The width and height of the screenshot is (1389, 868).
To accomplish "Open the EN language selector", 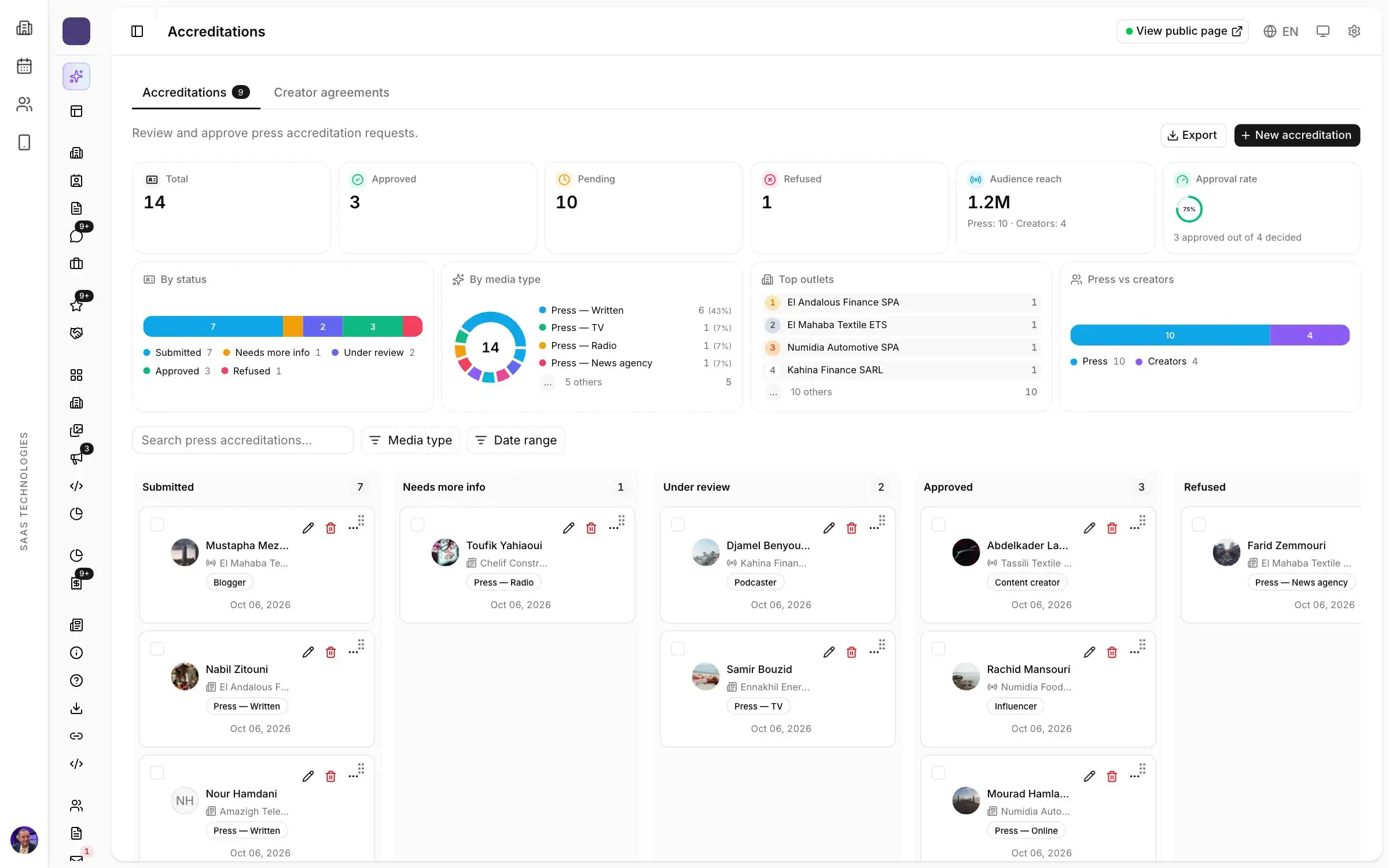I will pos(1281,31).
